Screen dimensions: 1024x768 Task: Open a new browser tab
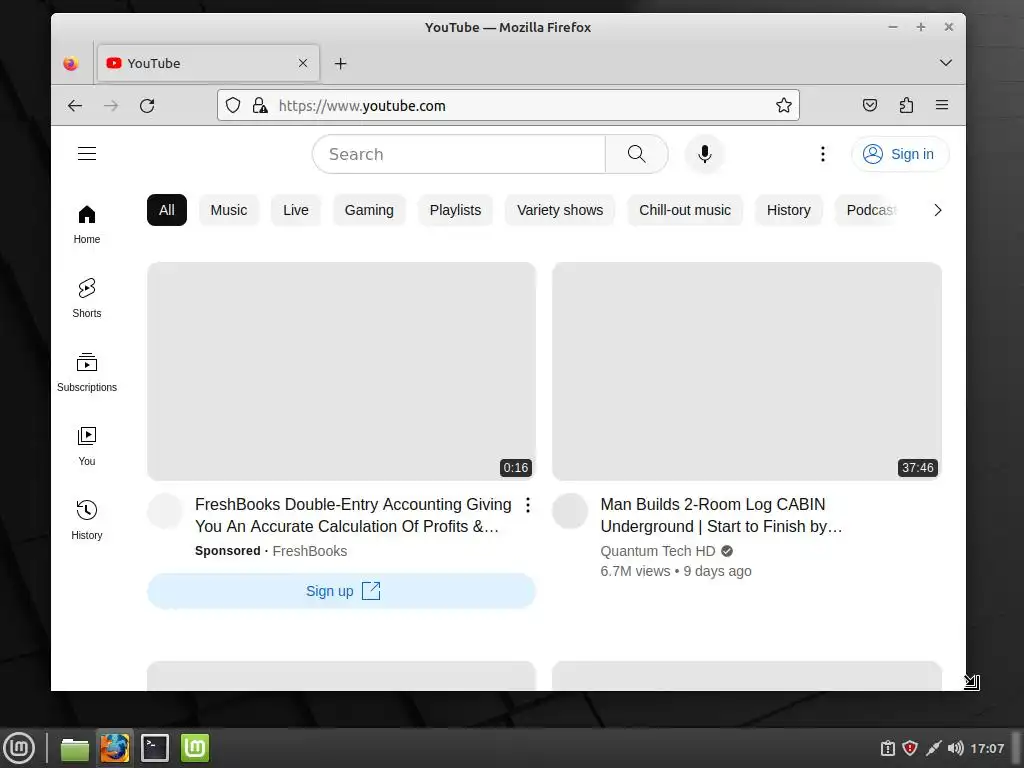(340, 63)
